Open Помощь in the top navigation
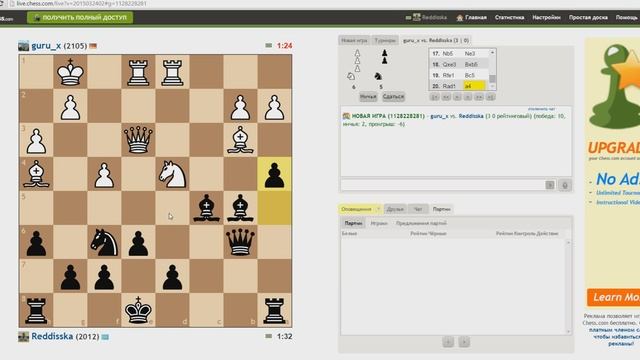 627,18
